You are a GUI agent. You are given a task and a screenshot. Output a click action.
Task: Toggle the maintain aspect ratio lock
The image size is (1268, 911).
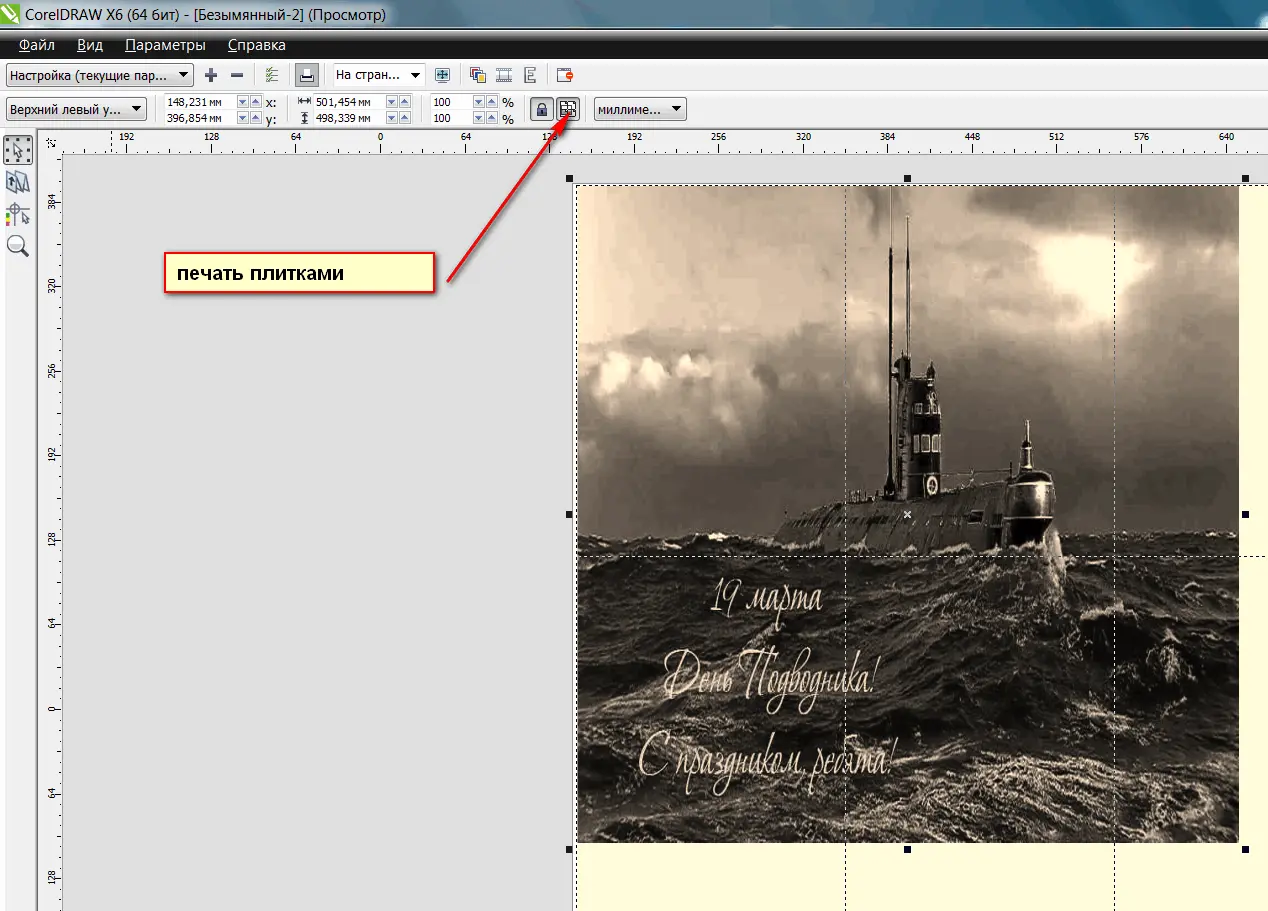tap(541, 109)
